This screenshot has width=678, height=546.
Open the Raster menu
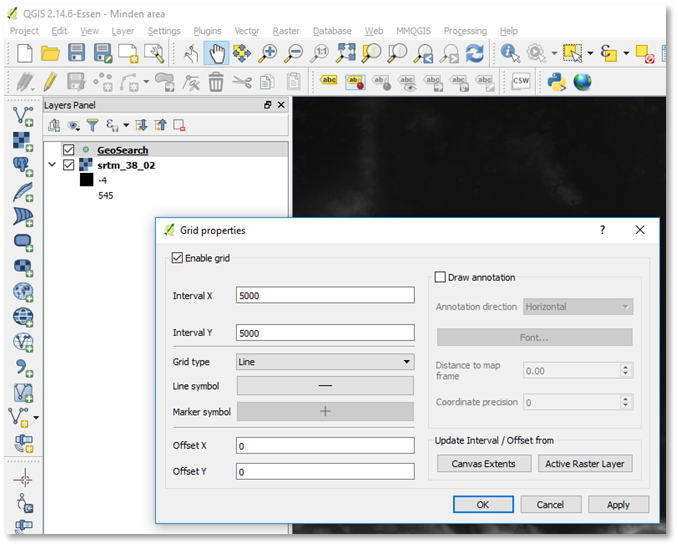click(286, 31)
